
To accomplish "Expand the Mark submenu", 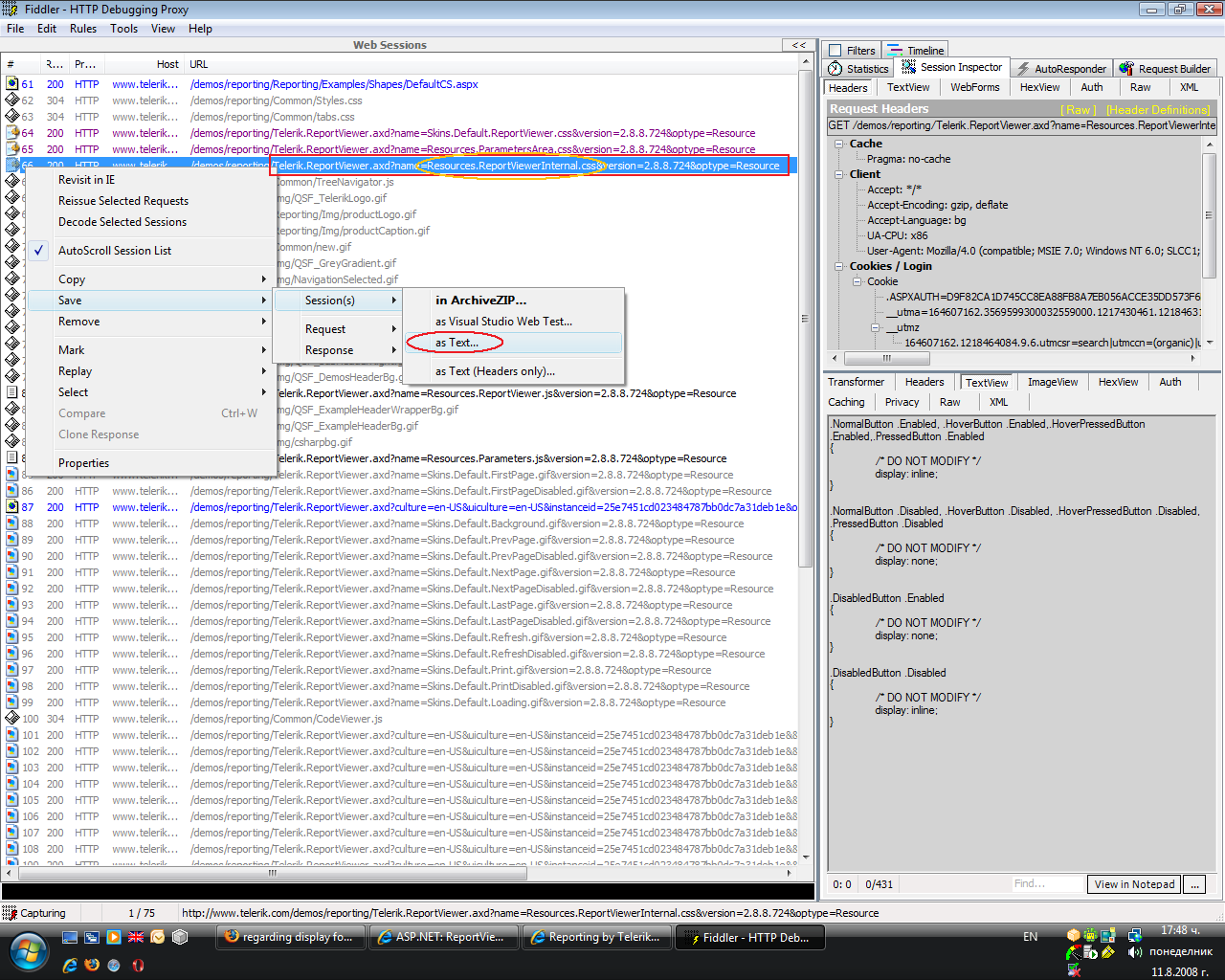I will [x=150, y=350].
